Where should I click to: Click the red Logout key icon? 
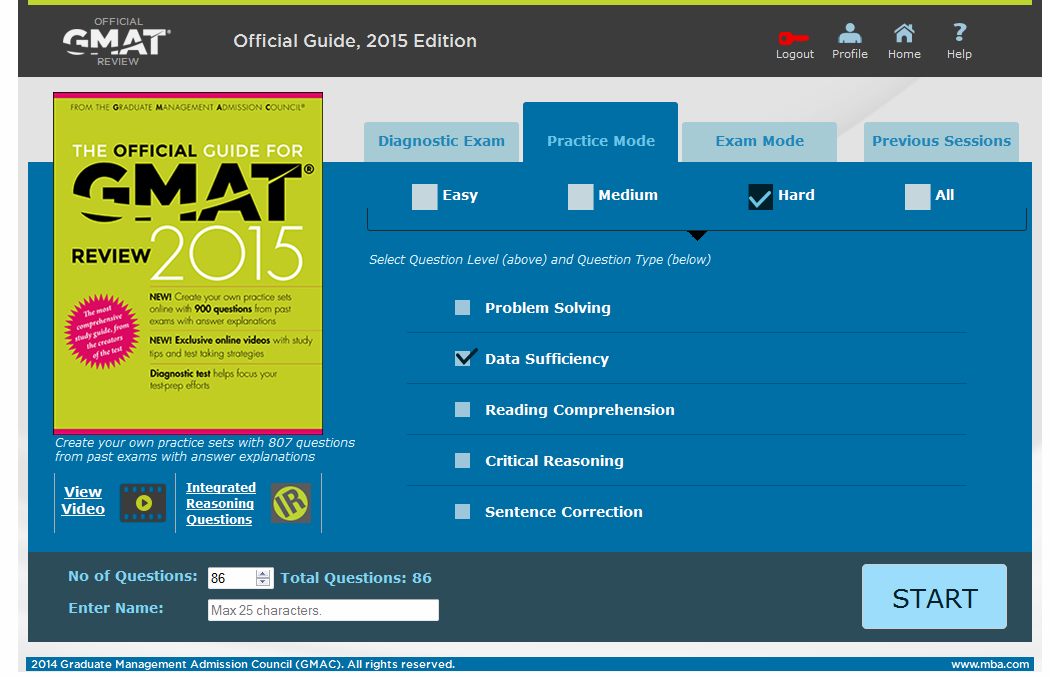(x=794, y=38)
